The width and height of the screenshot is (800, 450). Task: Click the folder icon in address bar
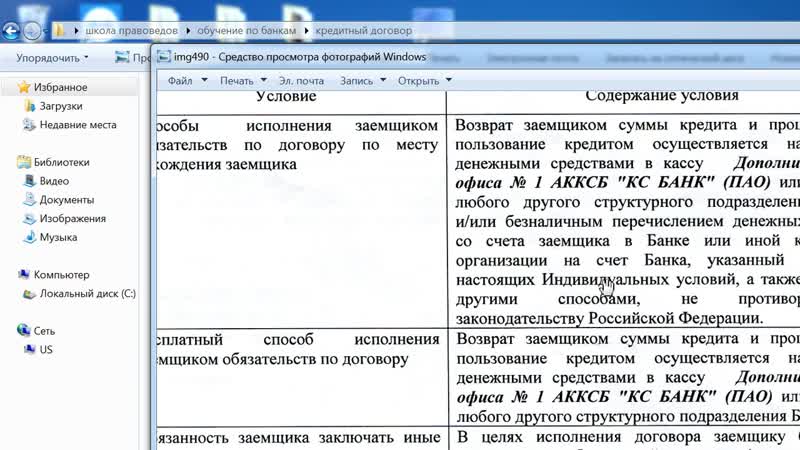[59, 31]
